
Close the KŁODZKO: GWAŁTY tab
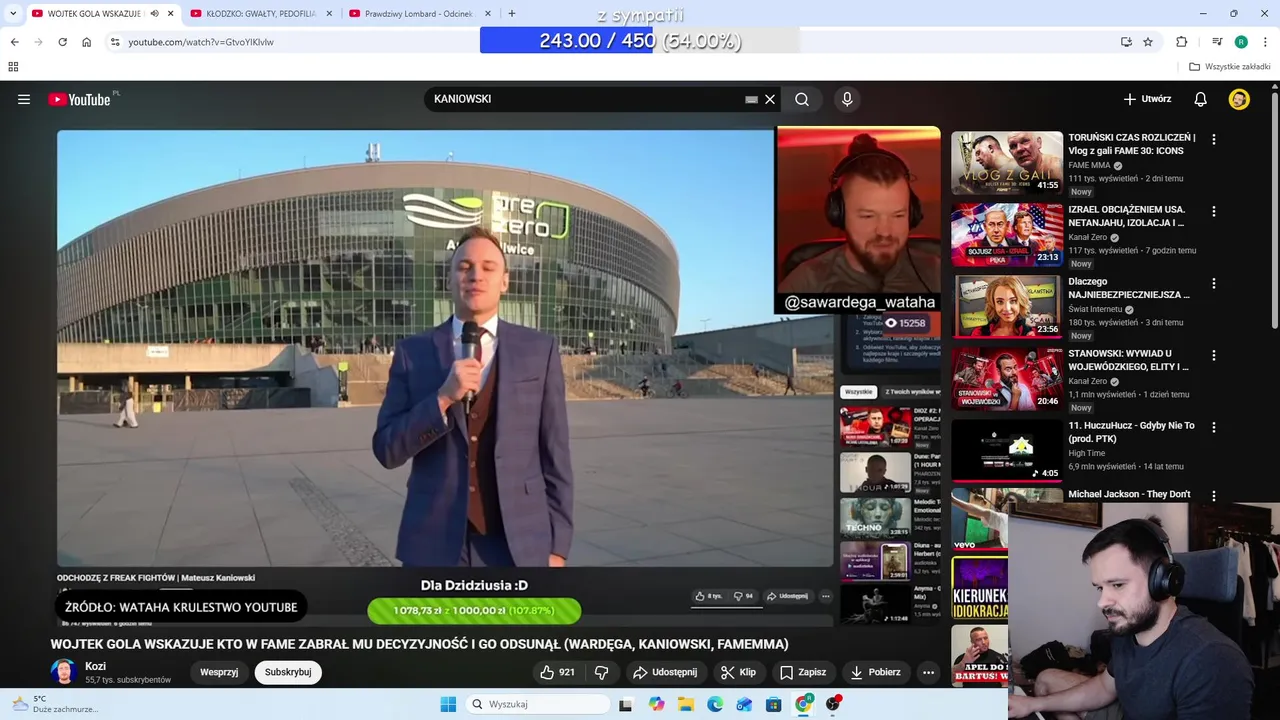pos(329,14)
